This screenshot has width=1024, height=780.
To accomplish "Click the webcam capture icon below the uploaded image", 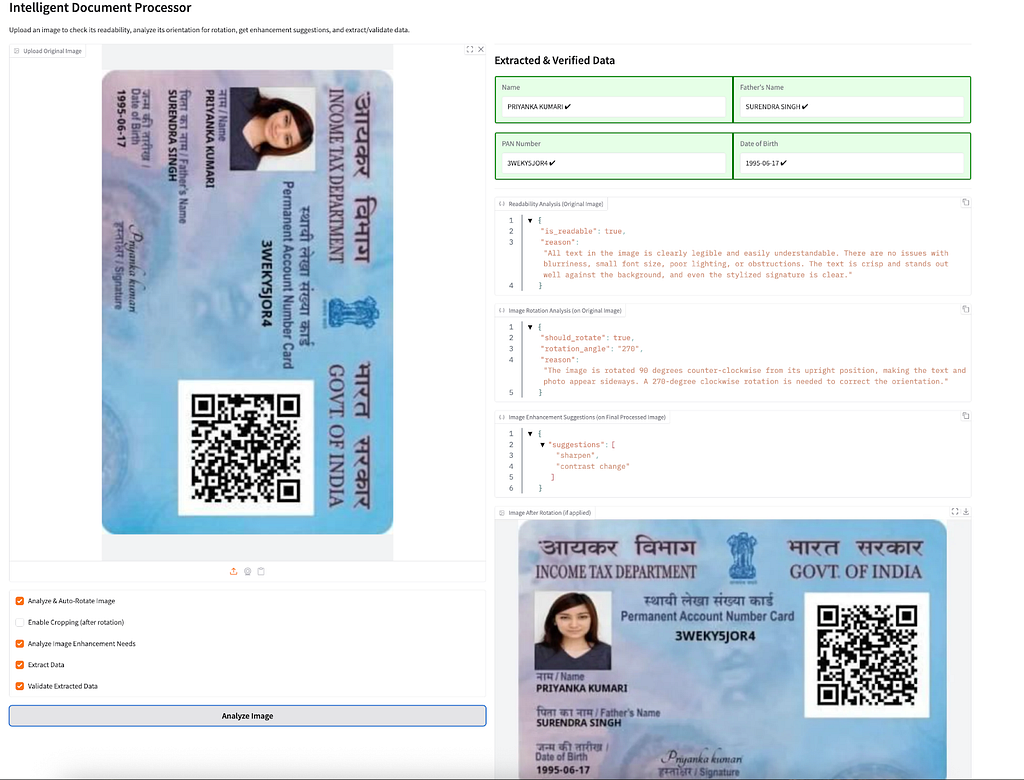I will tap(248, 572).
